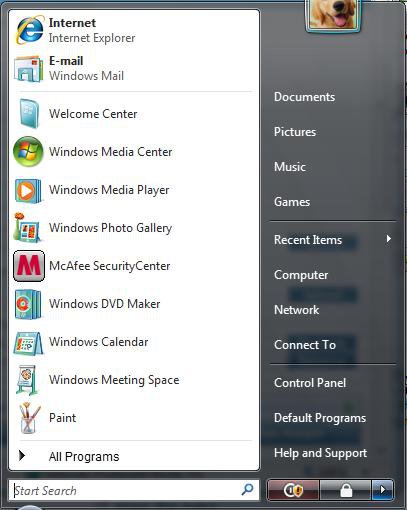Open the Pictures folder link
The width and height of the screenshot is (407, 510).
(295, 132)
